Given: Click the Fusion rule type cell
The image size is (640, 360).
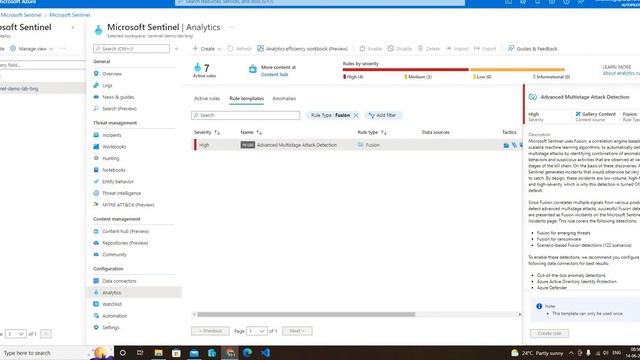Looking at the screenshot, I should click(369, 145).
